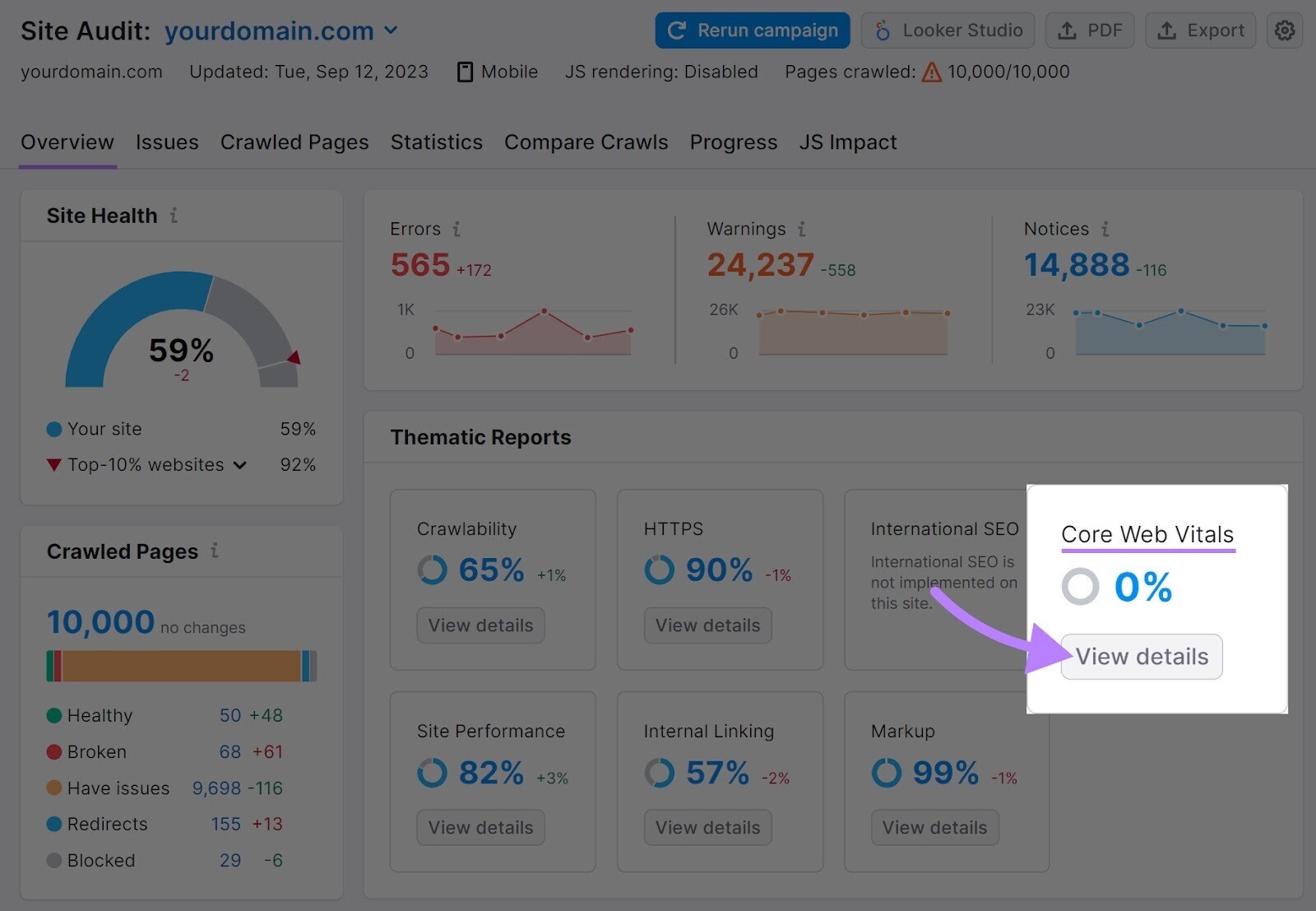Click the Errors info icon
Viewport: 1316px width, 911px height.
457,229
